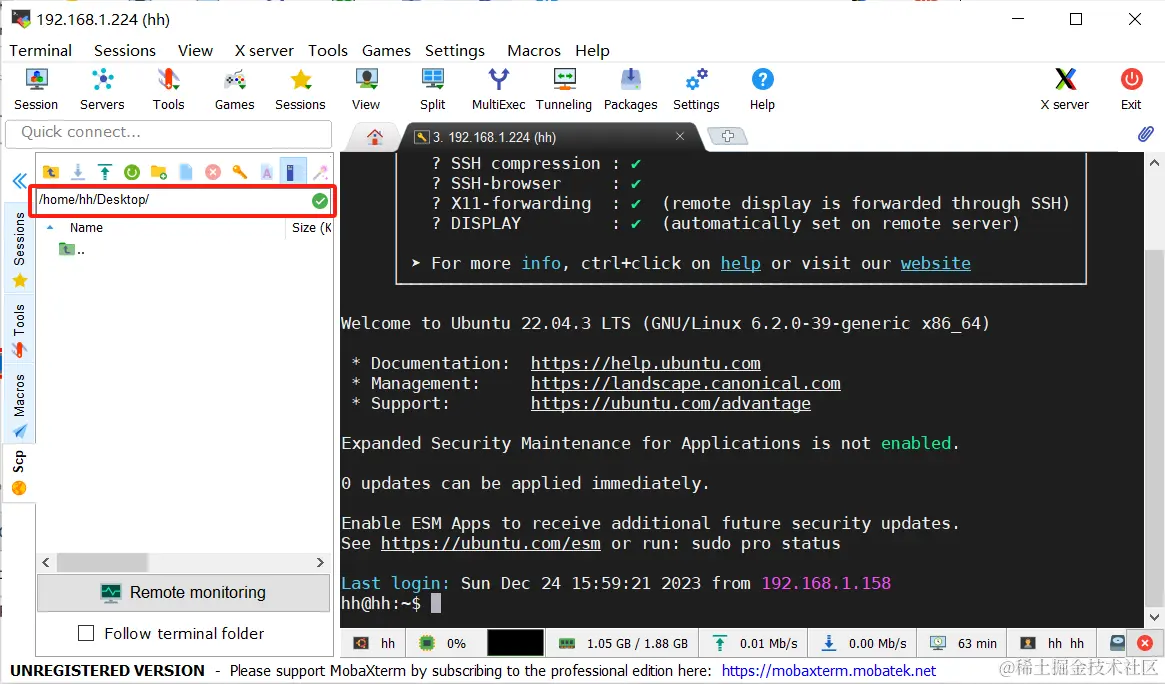Screen dimensions: 1165x684
Task: Click the magic wand icon in SFTP toolbar
Action: (x=320, y=172)
